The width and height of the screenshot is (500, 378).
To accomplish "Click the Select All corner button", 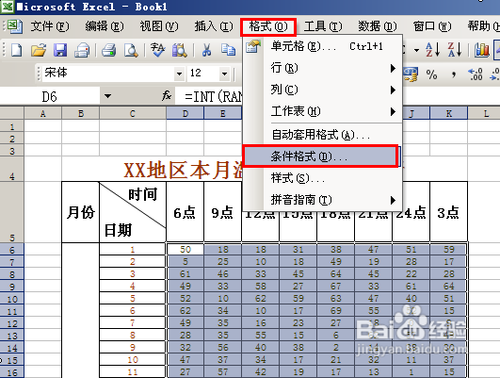I will [x=12, y=113].
